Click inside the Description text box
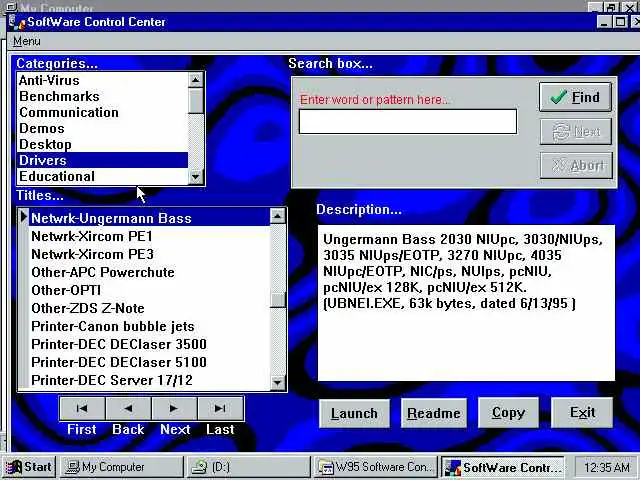Screen dimensions: 640x480 [466, 302]
